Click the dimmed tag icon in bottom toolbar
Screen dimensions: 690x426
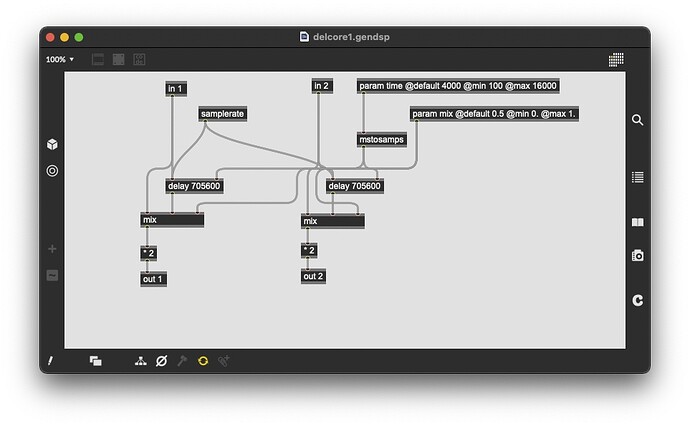point(224,361)
